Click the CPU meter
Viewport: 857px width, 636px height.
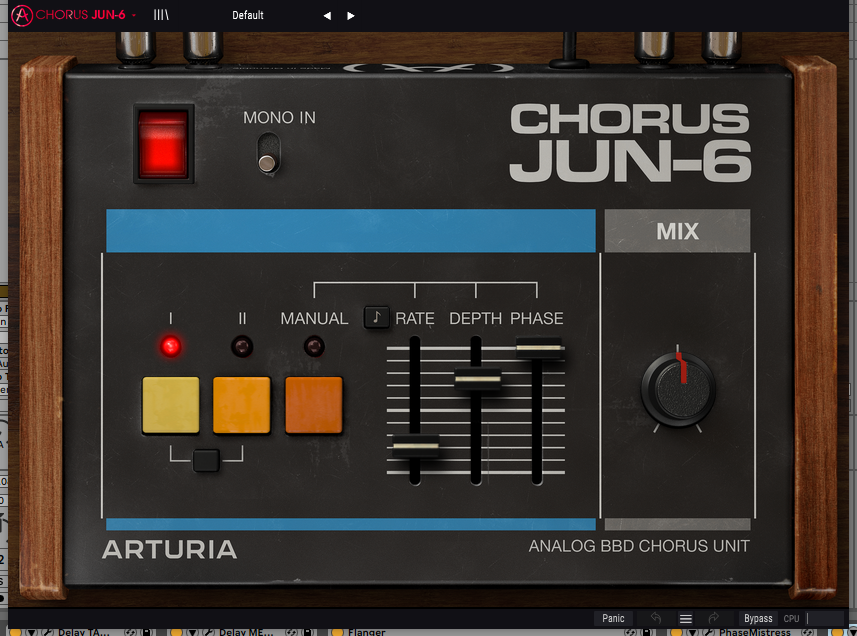coord(812,619)
